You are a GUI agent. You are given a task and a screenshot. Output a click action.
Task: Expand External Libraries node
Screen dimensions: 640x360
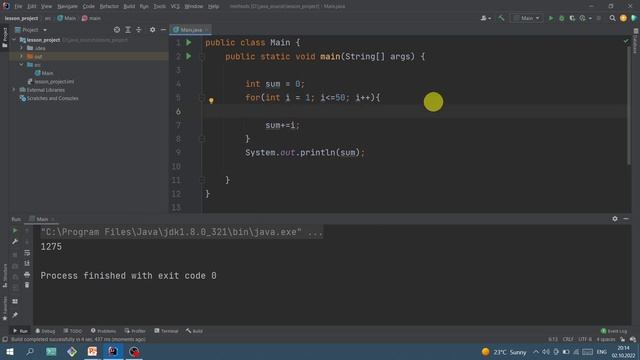(15, 90)
